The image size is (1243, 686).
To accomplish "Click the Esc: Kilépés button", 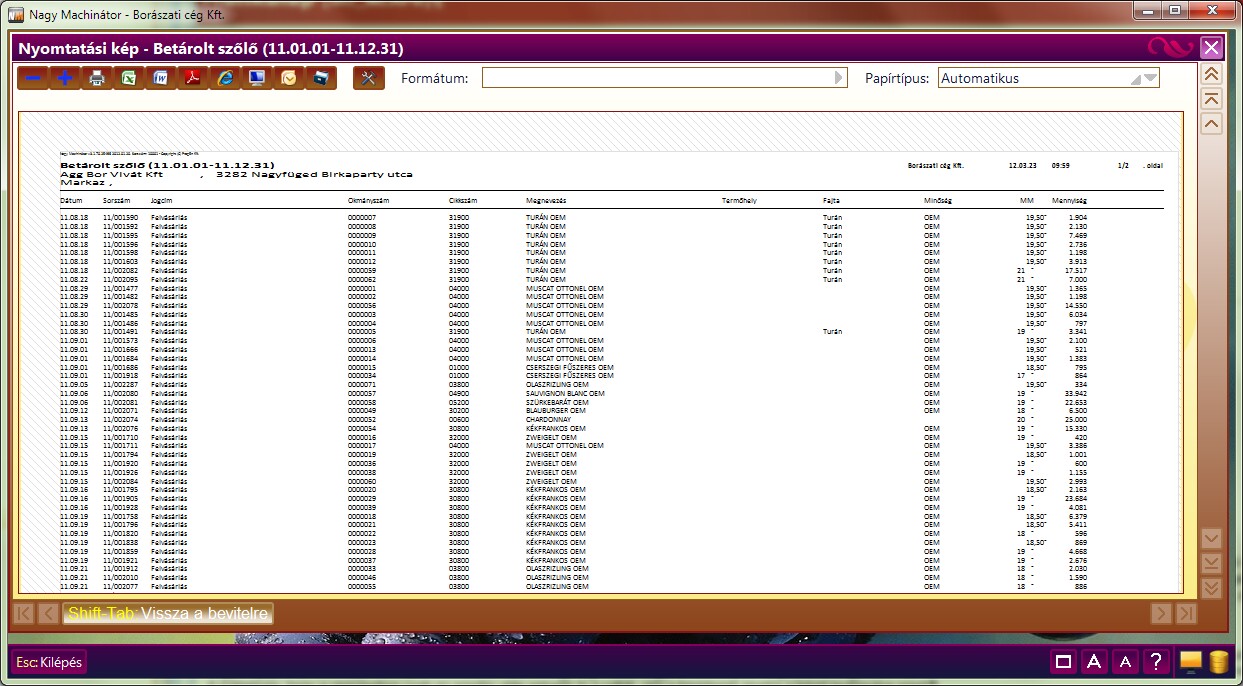I will click(49, 662).
